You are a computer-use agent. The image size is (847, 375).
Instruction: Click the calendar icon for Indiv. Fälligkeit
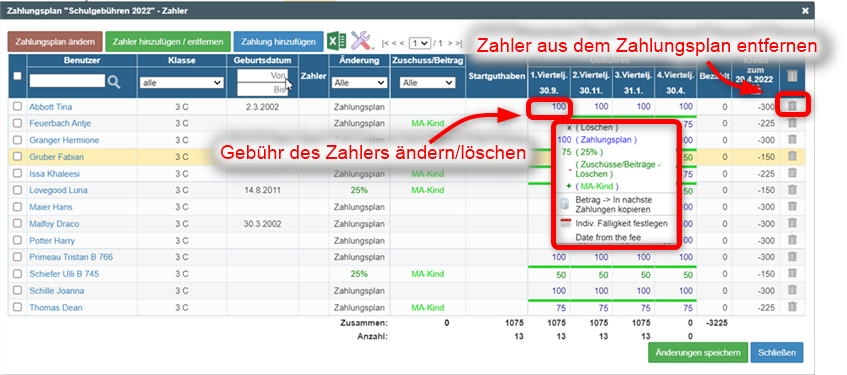tap(567, 223)
